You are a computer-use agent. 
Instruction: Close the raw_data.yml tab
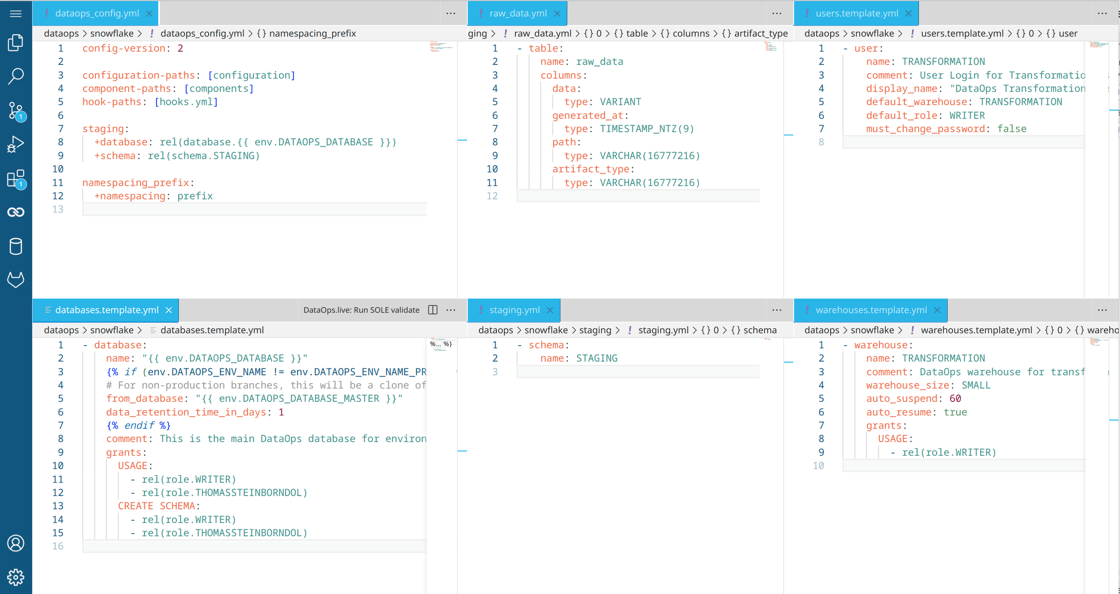coord(557,14)
